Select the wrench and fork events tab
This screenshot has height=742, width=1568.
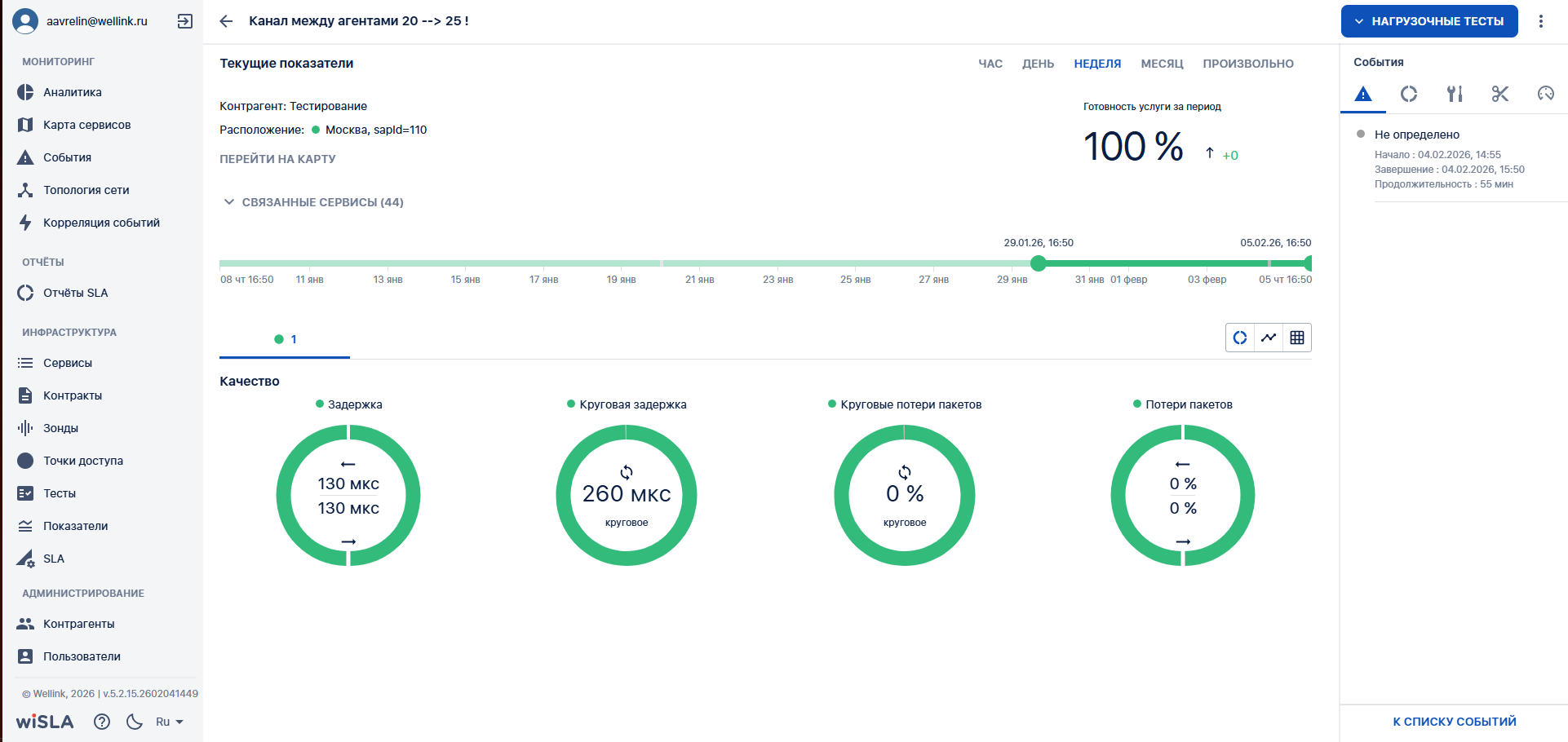[1454, 94]
